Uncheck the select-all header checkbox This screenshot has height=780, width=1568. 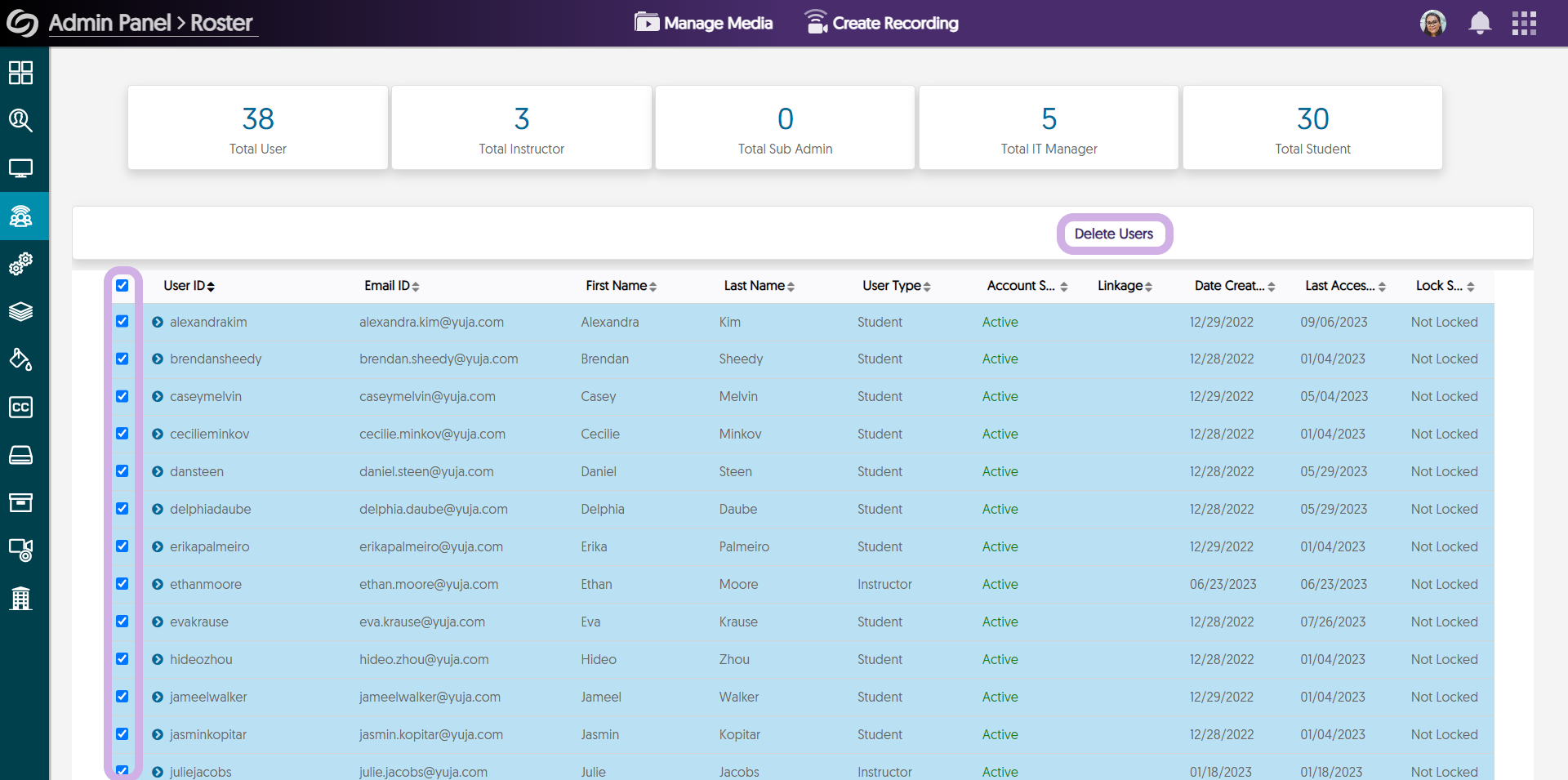[x=122, y=285]
